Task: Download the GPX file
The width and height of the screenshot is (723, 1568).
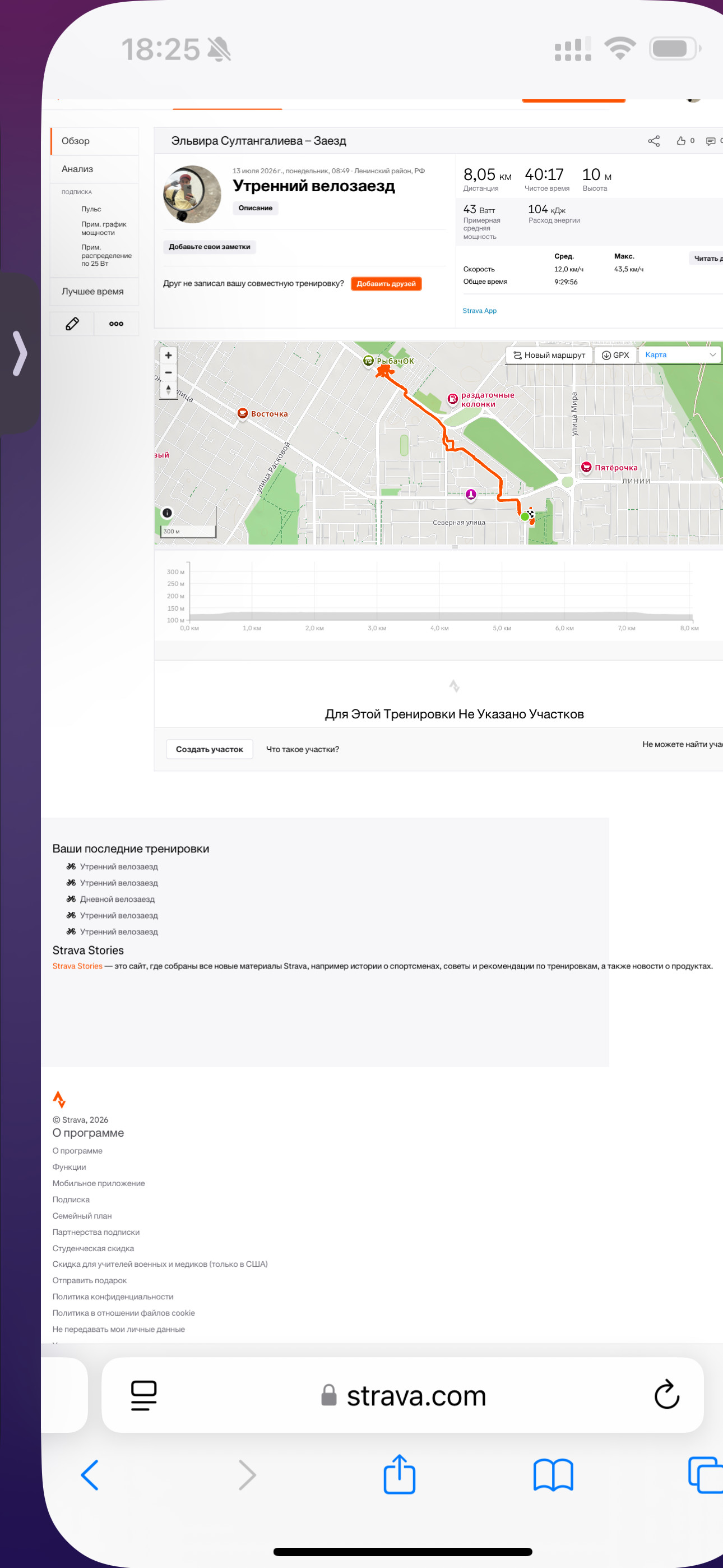Action: 615,355
